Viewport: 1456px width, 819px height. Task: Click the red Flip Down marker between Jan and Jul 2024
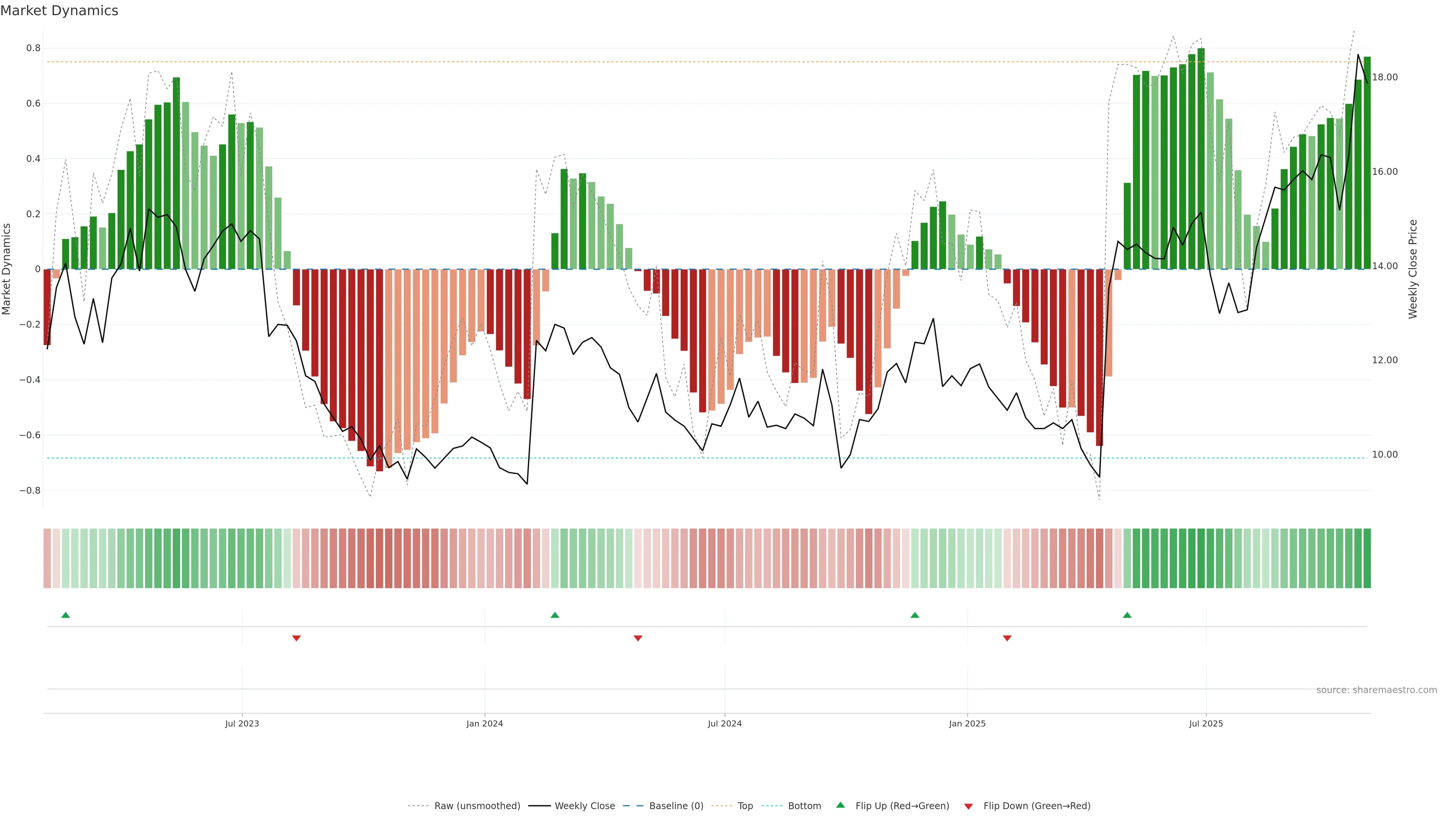[x=637, y=638]
